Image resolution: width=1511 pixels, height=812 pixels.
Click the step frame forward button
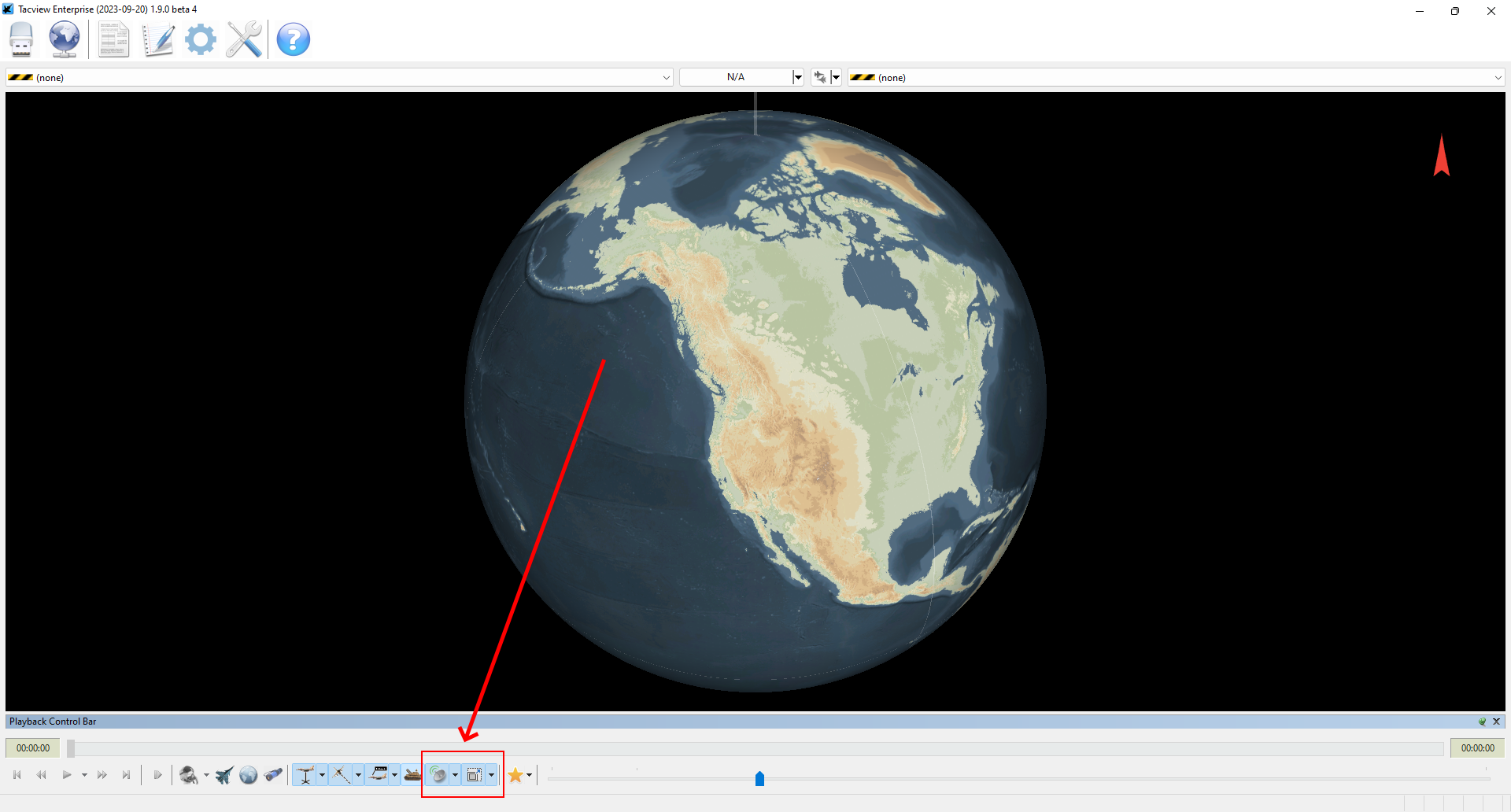157,775
